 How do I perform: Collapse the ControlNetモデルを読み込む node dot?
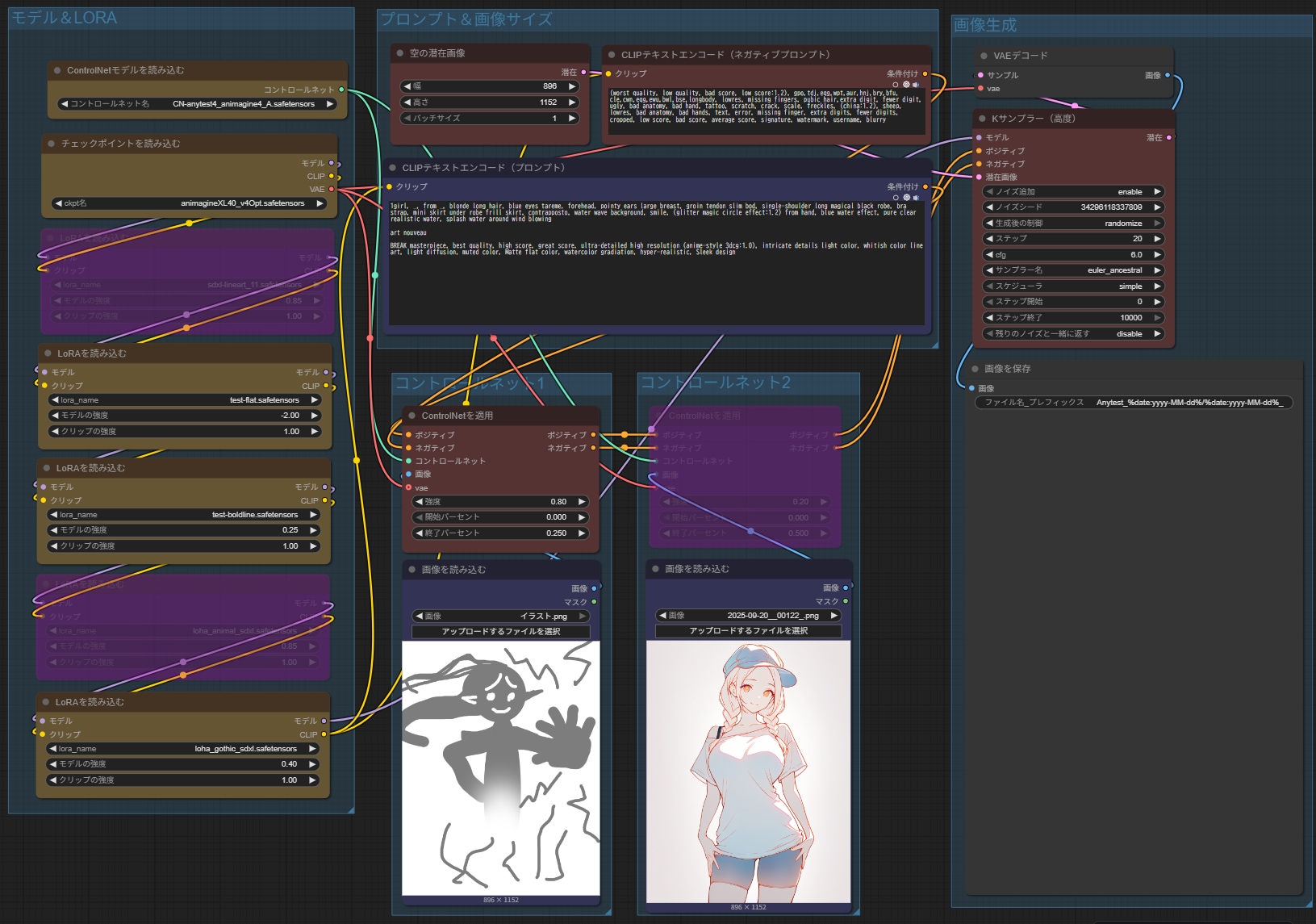[57, 70]
